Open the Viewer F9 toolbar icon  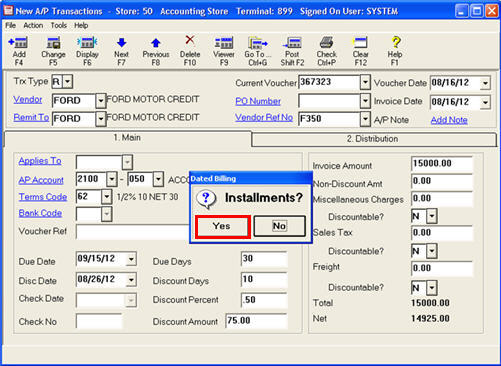coord(224,43)
